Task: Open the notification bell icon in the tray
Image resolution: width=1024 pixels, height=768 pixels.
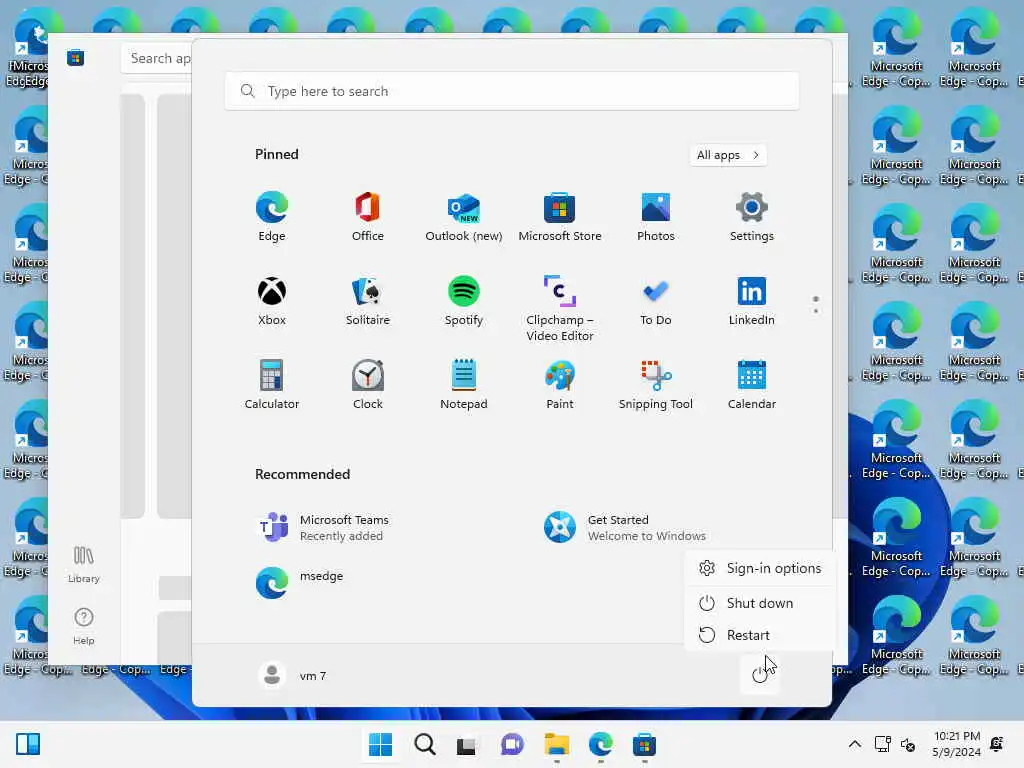Action: click(x=997, y=743)
